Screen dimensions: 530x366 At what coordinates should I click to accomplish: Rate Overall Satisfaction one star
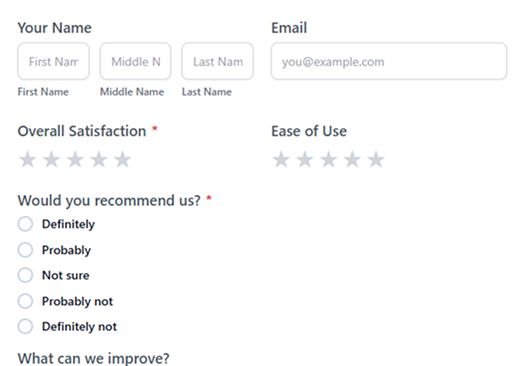tap(28, 159)
